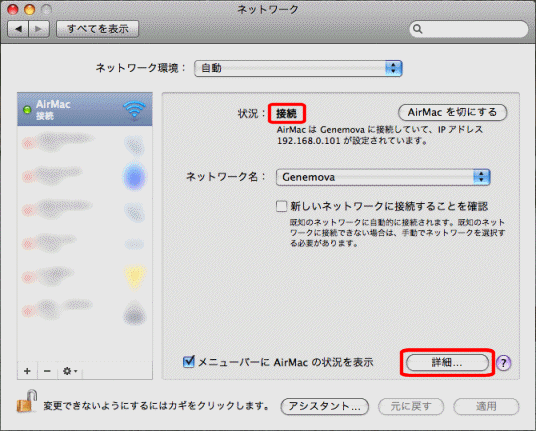Click the magnifier icon in search field
Image resolution: width=536 pixels, height=431 pixels.
[417, 29]
